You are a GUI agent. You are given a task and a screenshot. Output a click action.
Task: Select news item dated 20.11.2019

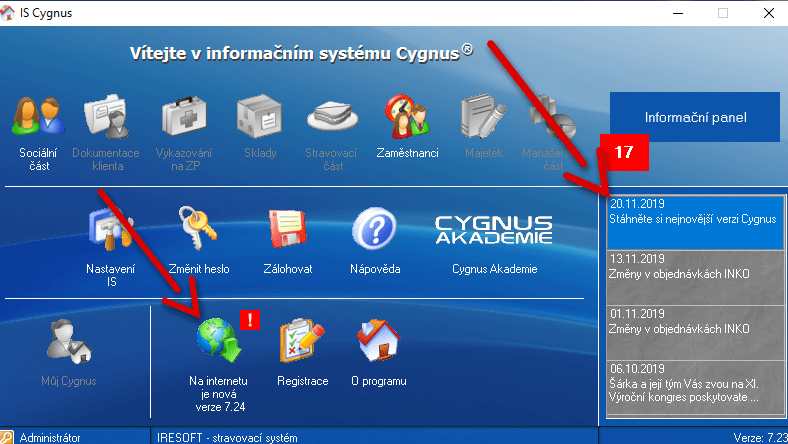(x=695, y=222)
